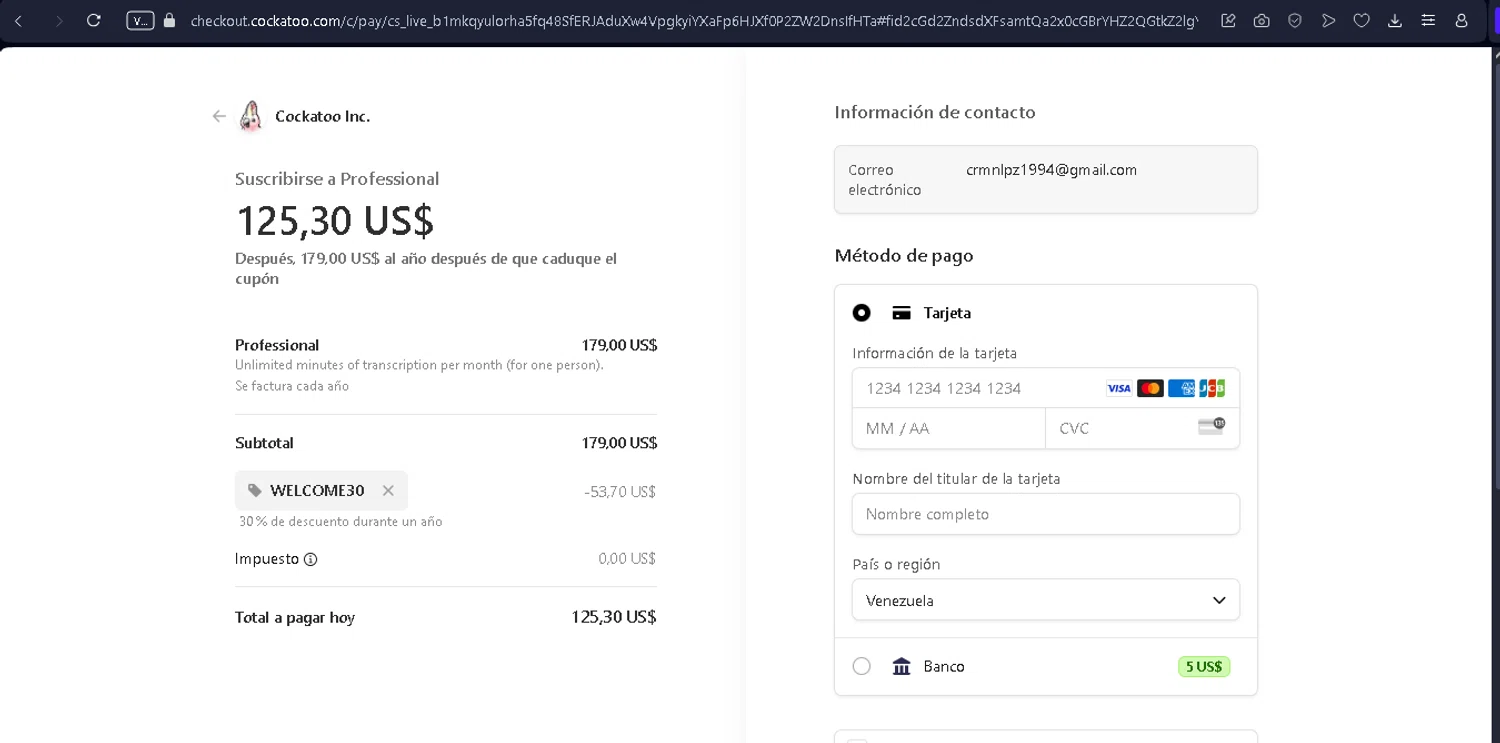This screenshot has width=1500, height=743.
Task: Click the Impuesto info icon
Action: tap(310, 559)
